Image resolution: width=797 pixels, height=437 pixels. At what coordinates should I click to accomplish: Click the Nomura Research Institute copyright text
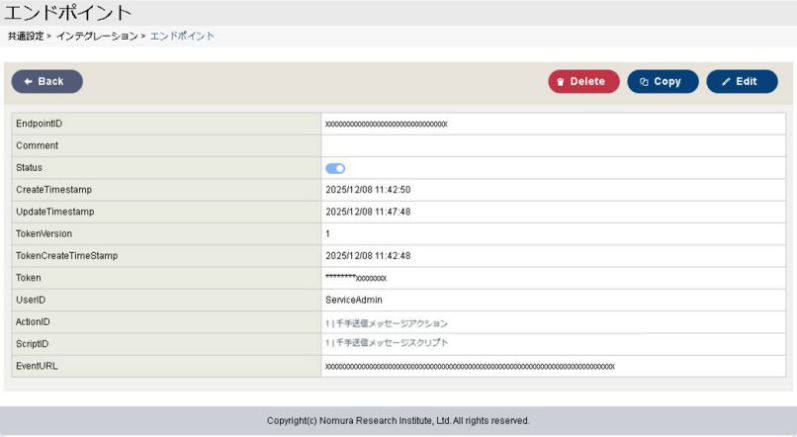pos(398,421)
